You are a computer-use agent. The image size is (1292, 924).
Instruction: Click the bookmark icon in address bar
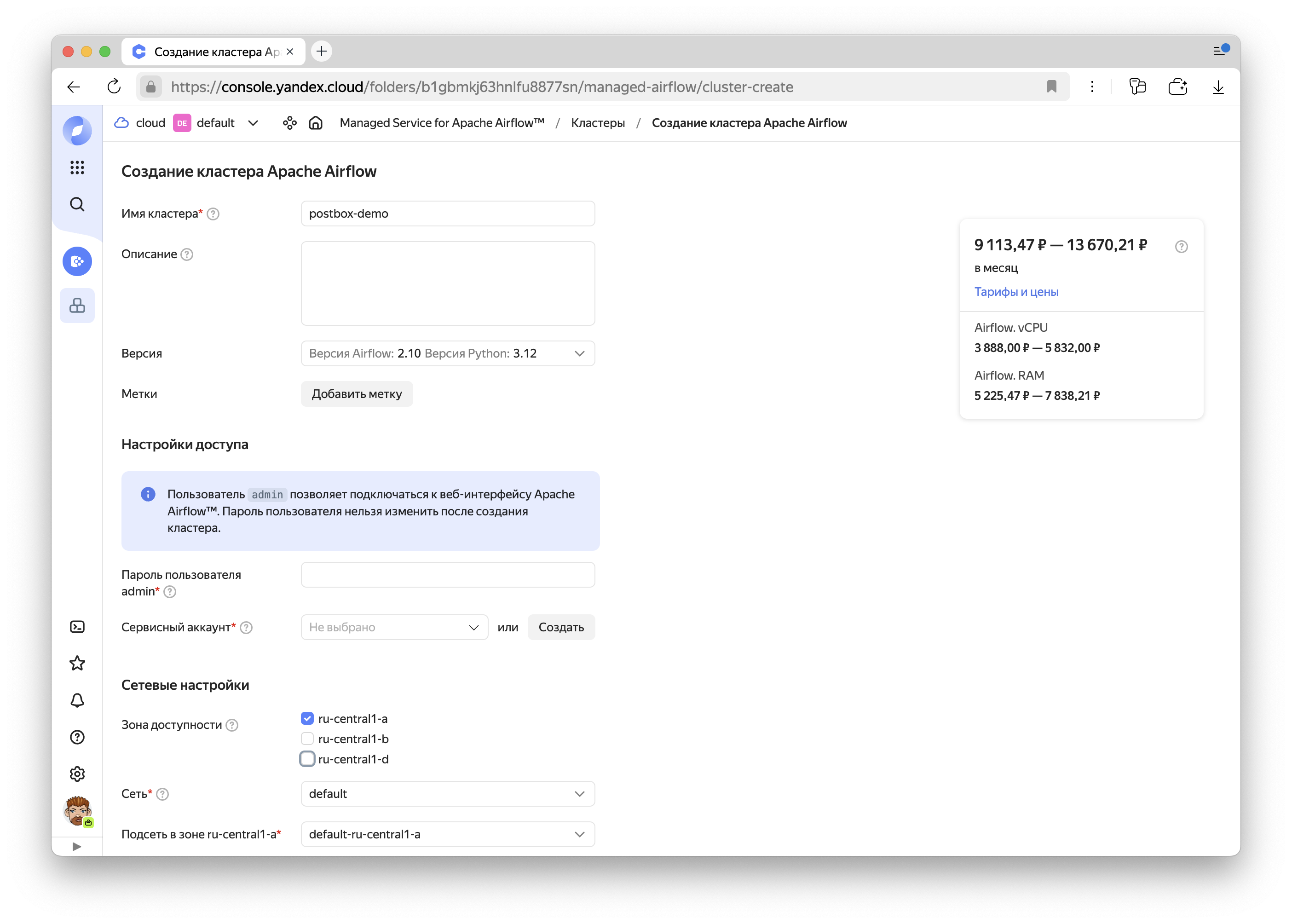[1051, 87]
